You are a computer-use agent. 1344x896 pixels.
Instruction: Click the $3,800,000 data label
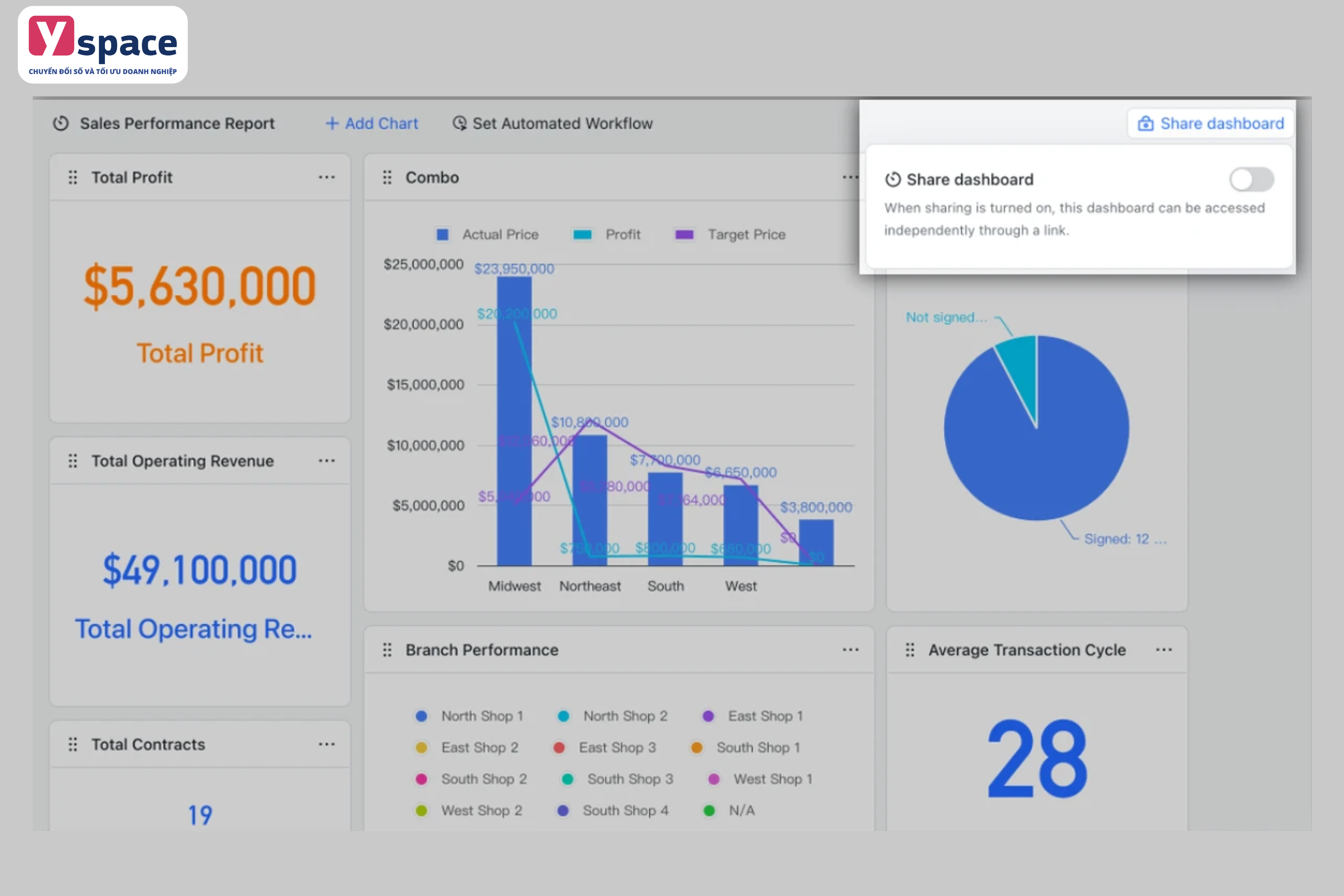(x=816, y=508)
